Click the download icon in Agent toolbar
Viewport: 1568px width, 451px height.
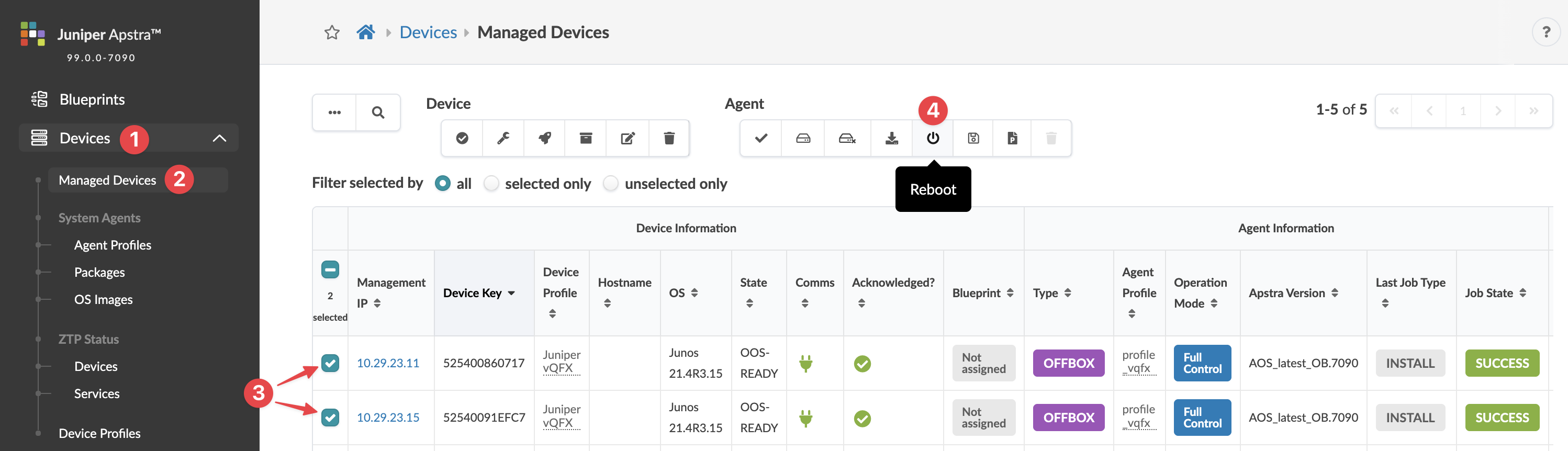(x=892, y=138)
